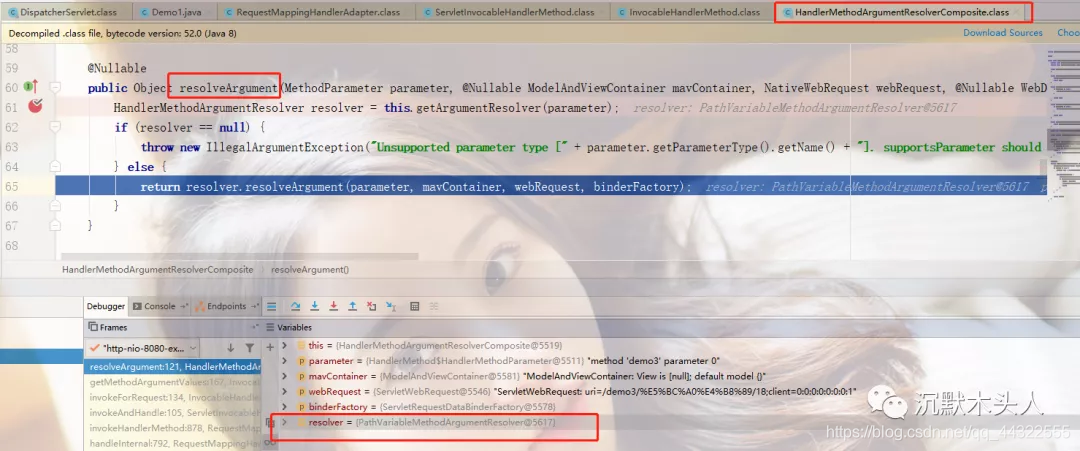Click the Variables panel list icon

click(x=271, y=328)
